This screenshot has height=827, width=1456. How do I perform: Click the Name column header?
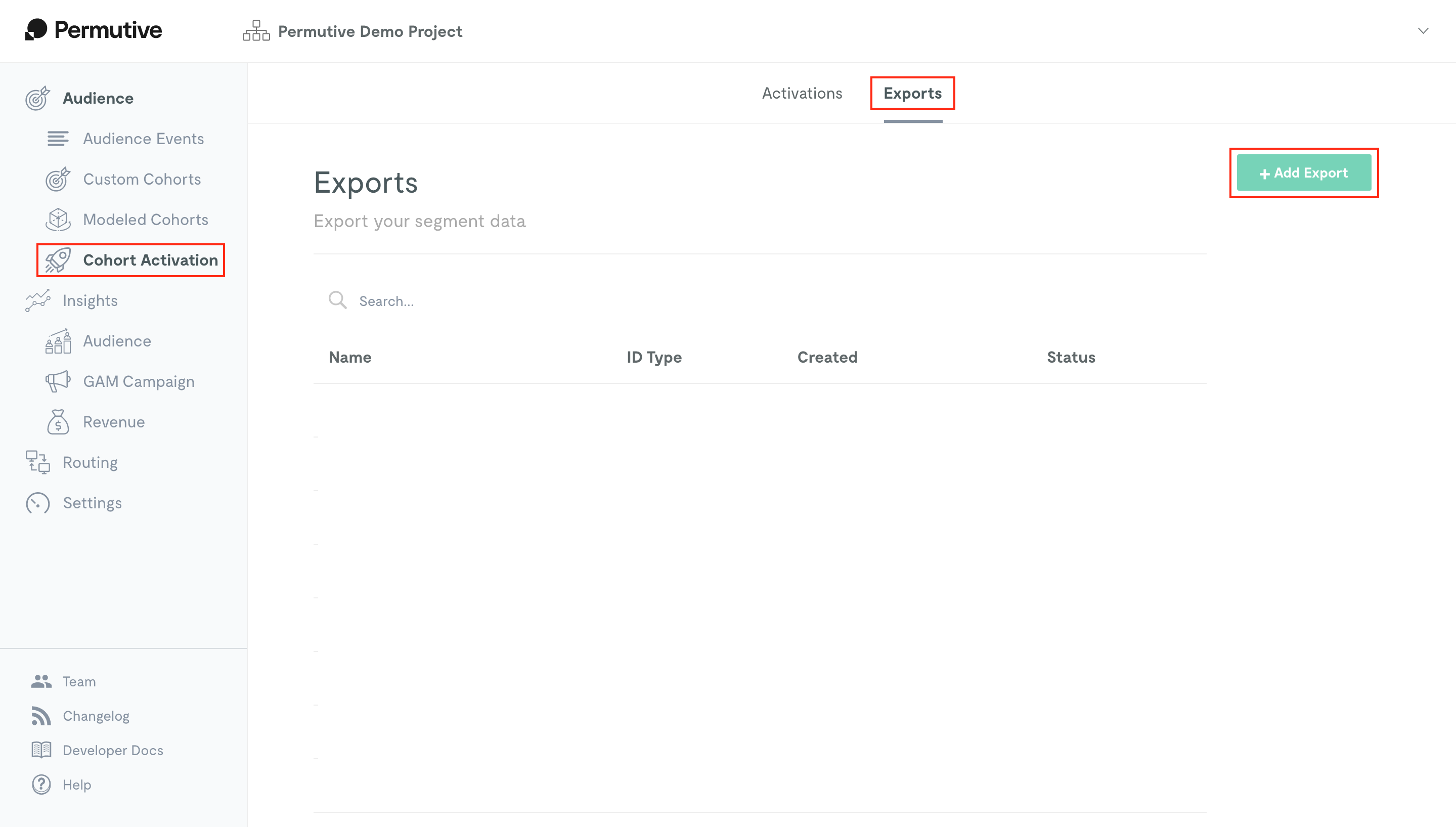(350, 357)
